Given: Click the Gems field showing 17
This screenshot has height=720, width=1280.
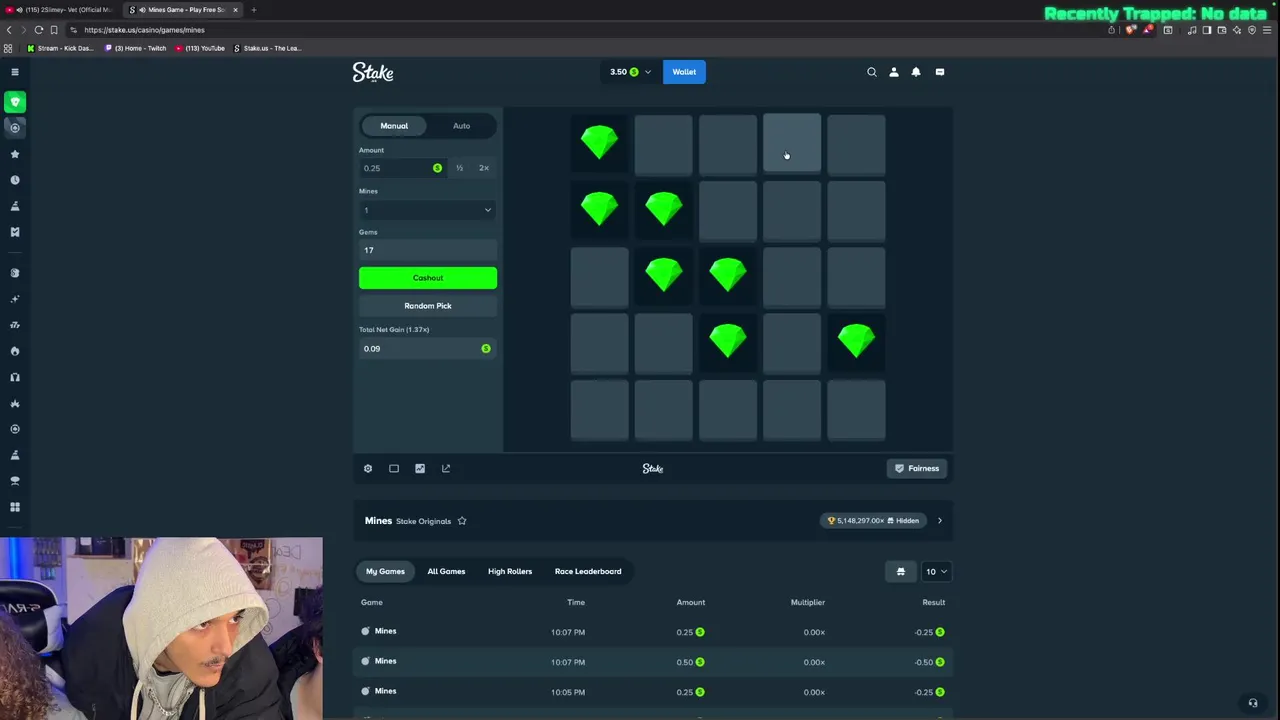Looking at the screenshot, I should point(428,250).
